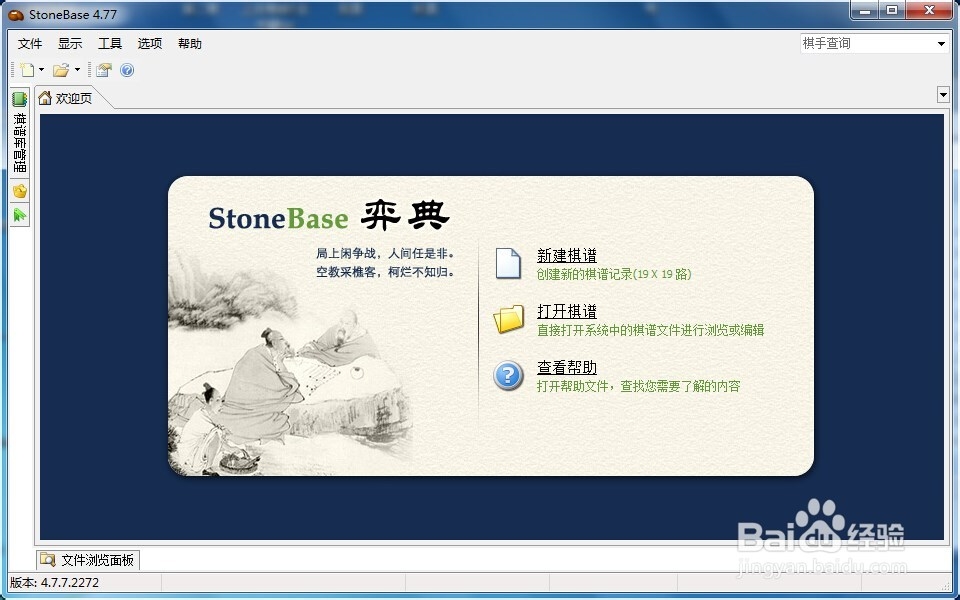
Task: Click the question mark icon beside 查看帮助
Action: pyautogui.click(x=508, y=375)
